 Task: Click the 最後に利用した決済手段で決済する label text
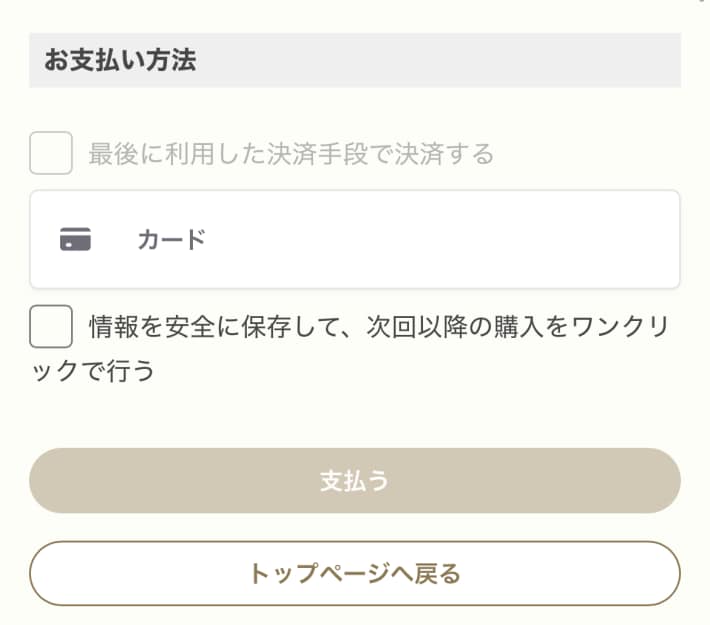291,154
